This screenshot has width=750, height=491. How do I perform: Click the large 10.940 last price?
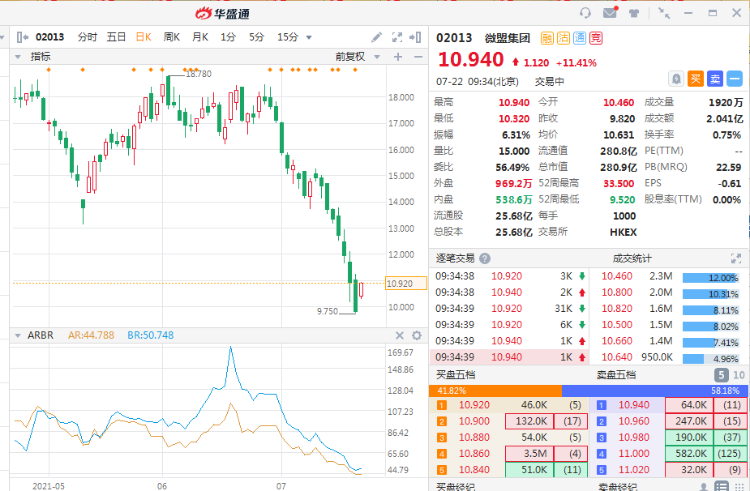pyautogui.click(x=471, y=60)
